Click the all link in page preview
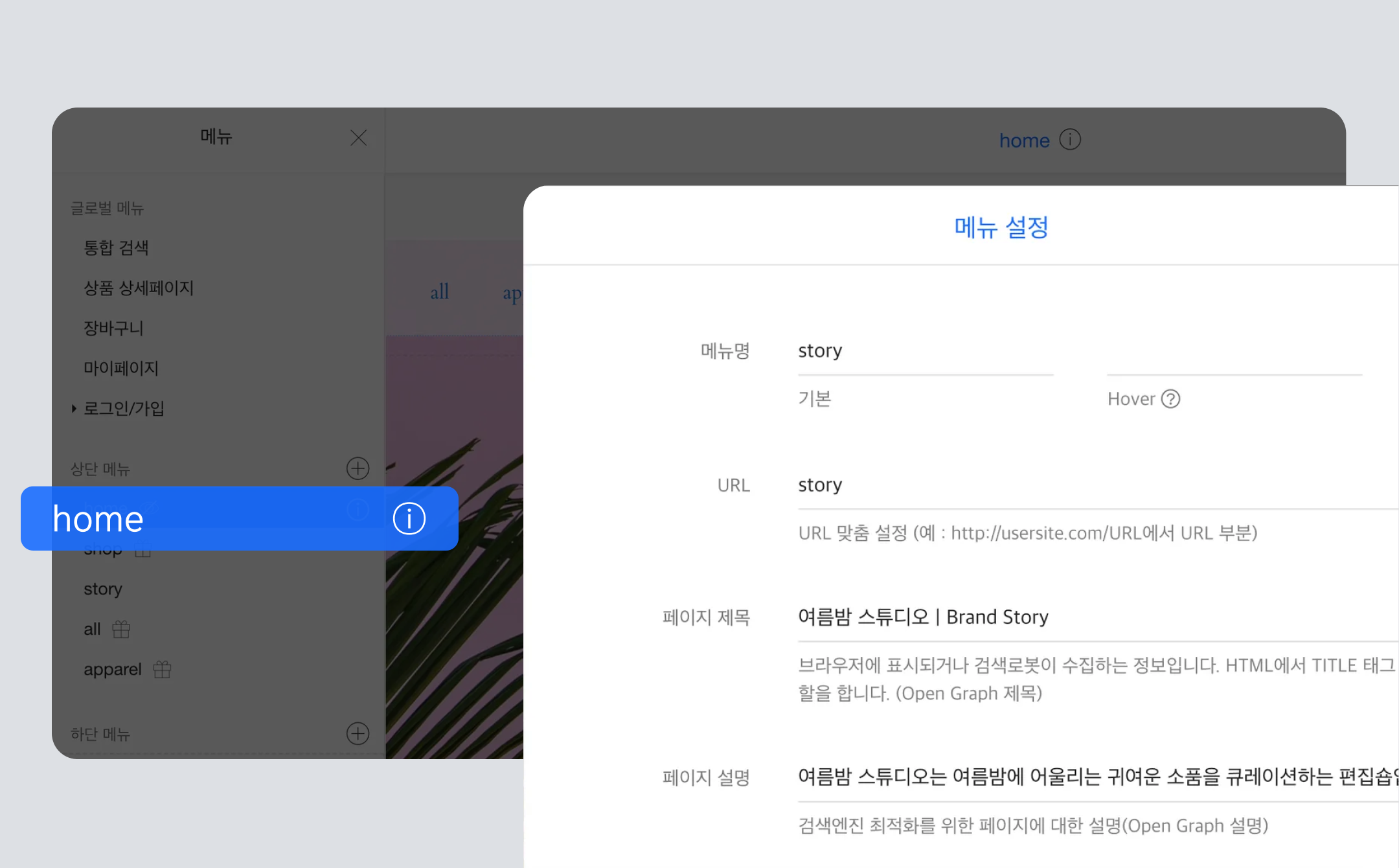Screen dimensions: 1399x868 [x=439, y=292]
